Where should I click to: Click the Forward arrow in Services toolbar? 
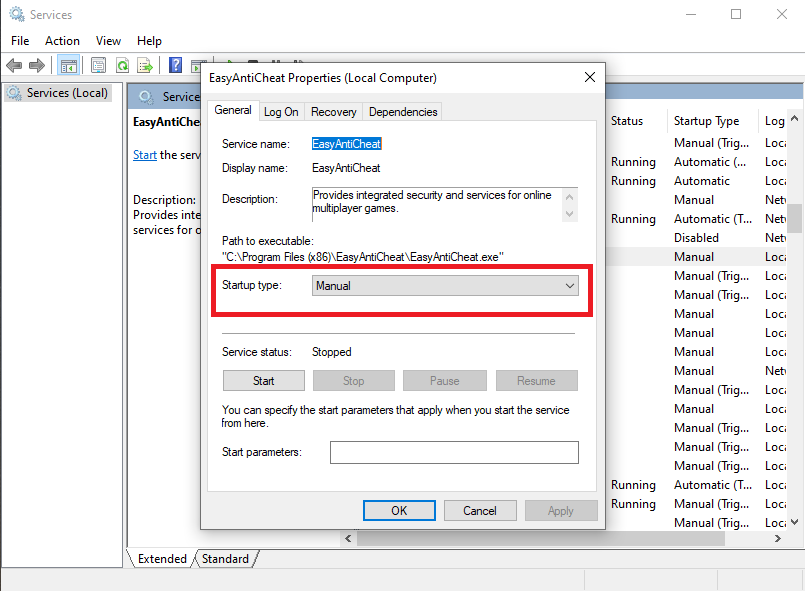[37, 65]
